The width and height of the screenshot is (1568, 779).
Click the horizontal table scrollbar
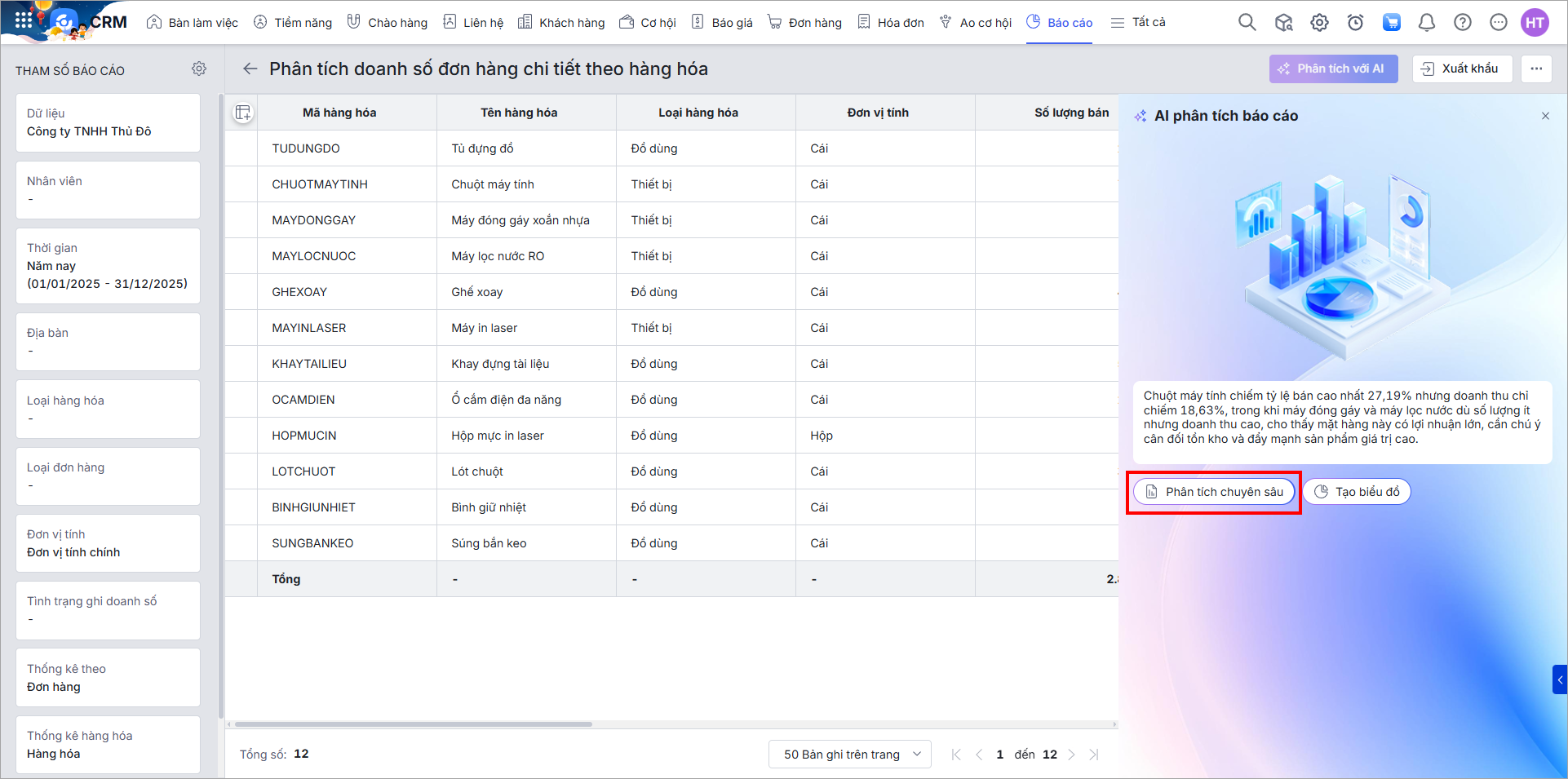pyautogui.click(x=414, y=724)
